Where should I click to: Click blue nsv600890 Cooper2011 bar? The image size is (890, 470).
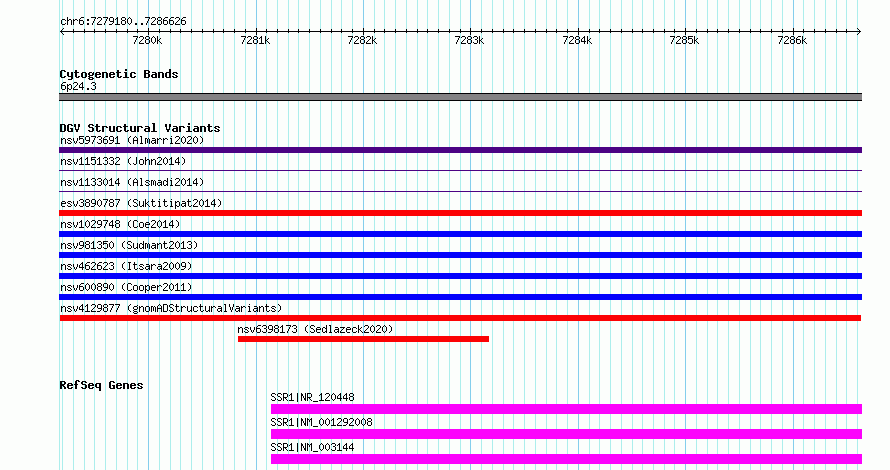click(460, 297)
